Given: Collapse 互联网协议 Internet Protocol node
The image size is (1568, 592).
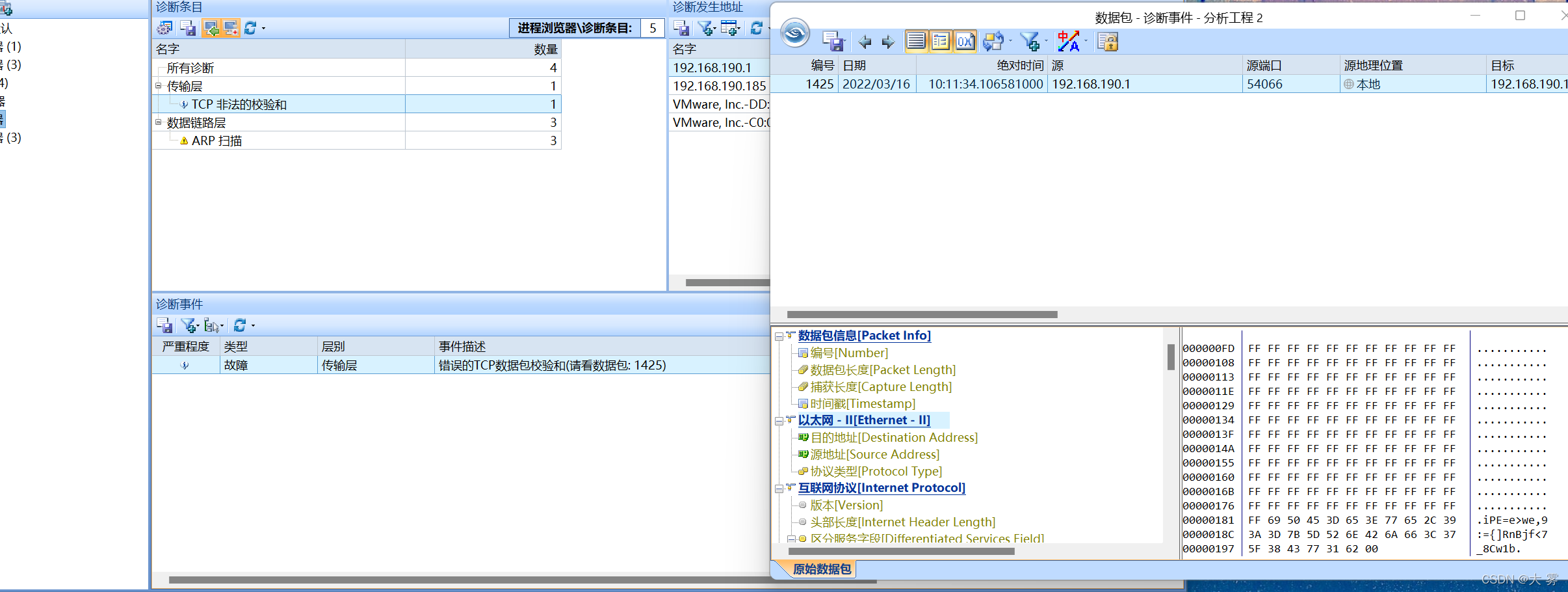Looking at the screenshot, I should coord(779,489).
